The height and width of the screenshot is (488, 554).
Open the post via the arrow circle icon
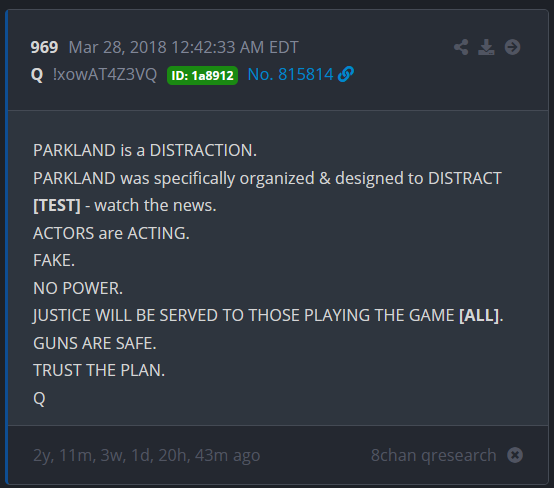(512, 47)
